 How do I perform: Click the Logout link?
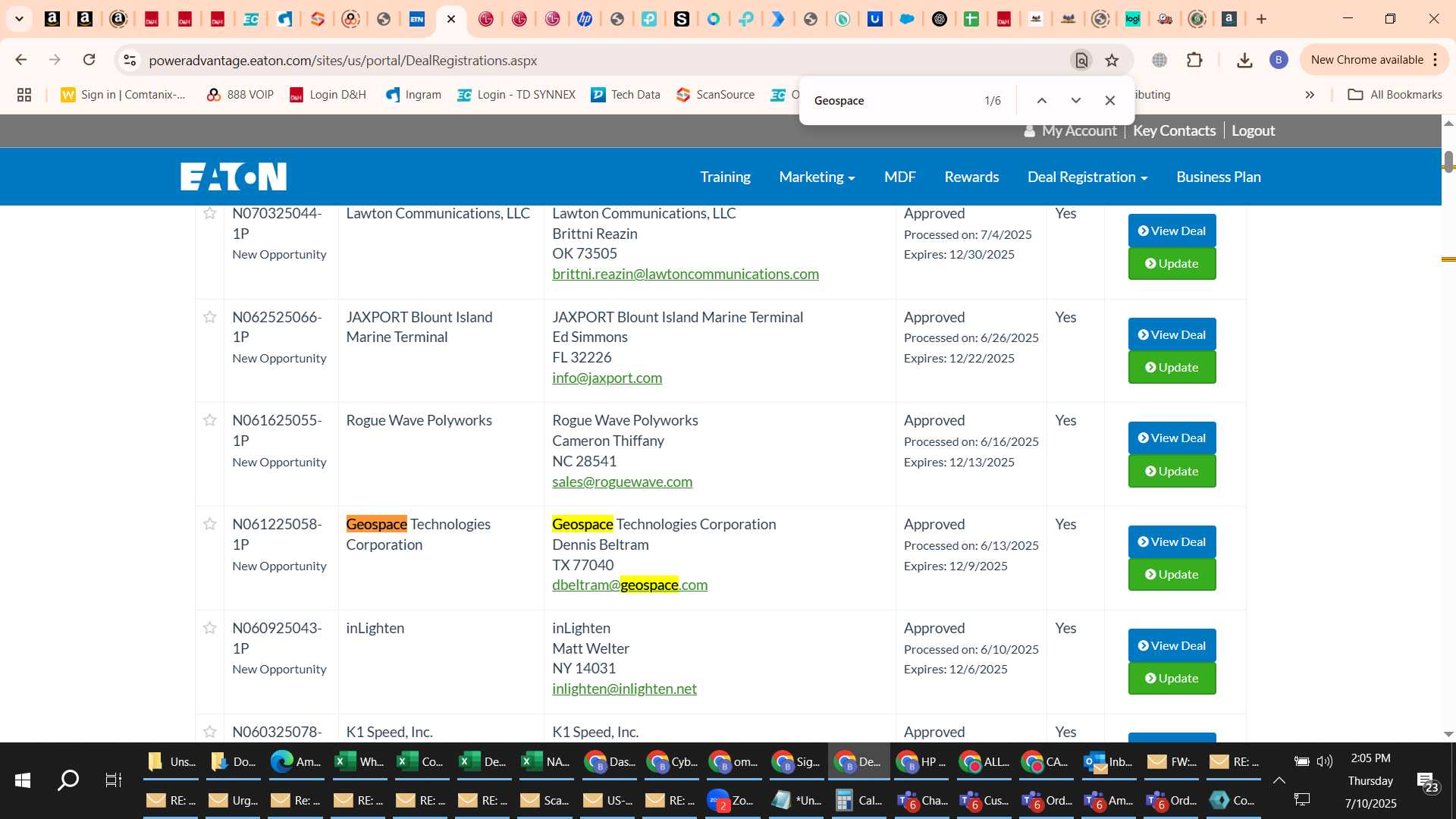point(1253,130)
